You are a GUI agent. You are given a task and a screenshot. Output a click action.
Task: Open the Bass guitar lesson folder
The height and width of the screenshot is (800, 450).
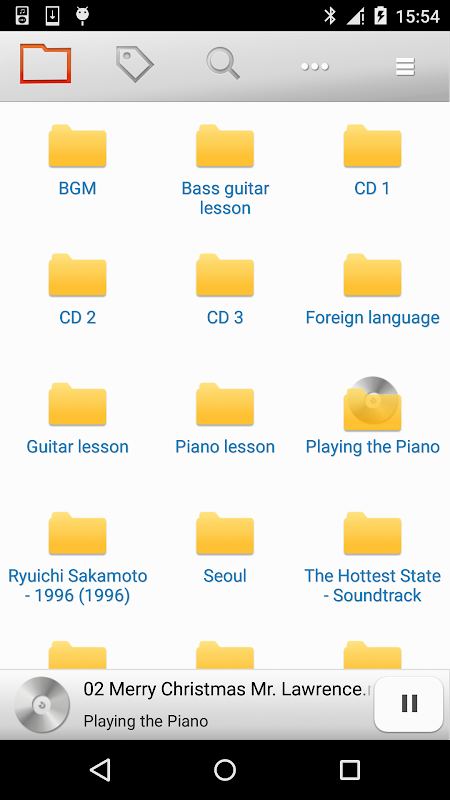tap(225, 169)
